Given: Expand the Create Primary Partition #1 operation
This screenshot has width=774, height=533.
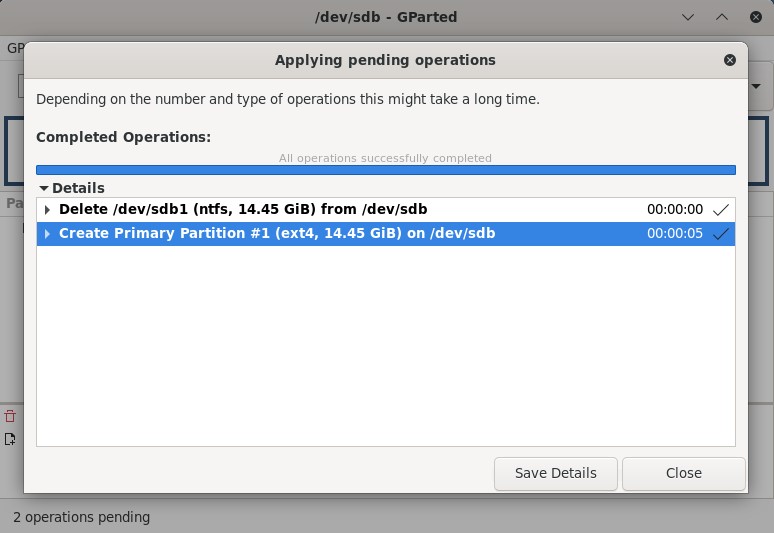Looking at the screenshot, I should (x=47, y=234).
